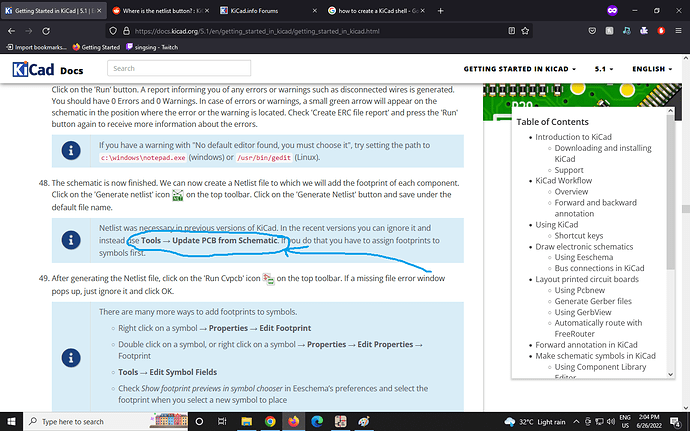The image size is (690, 431).
Task: Go to Draw electronic schematics section
Action: tap(584, 247)
